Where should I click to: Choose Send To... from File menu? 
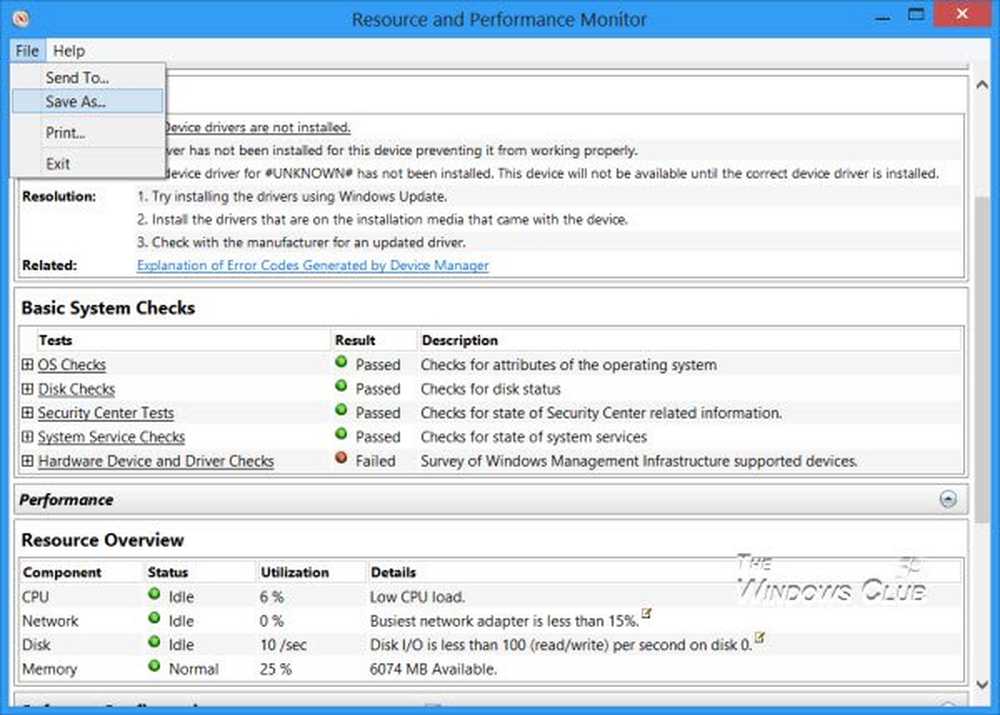(x=88, y=78)
